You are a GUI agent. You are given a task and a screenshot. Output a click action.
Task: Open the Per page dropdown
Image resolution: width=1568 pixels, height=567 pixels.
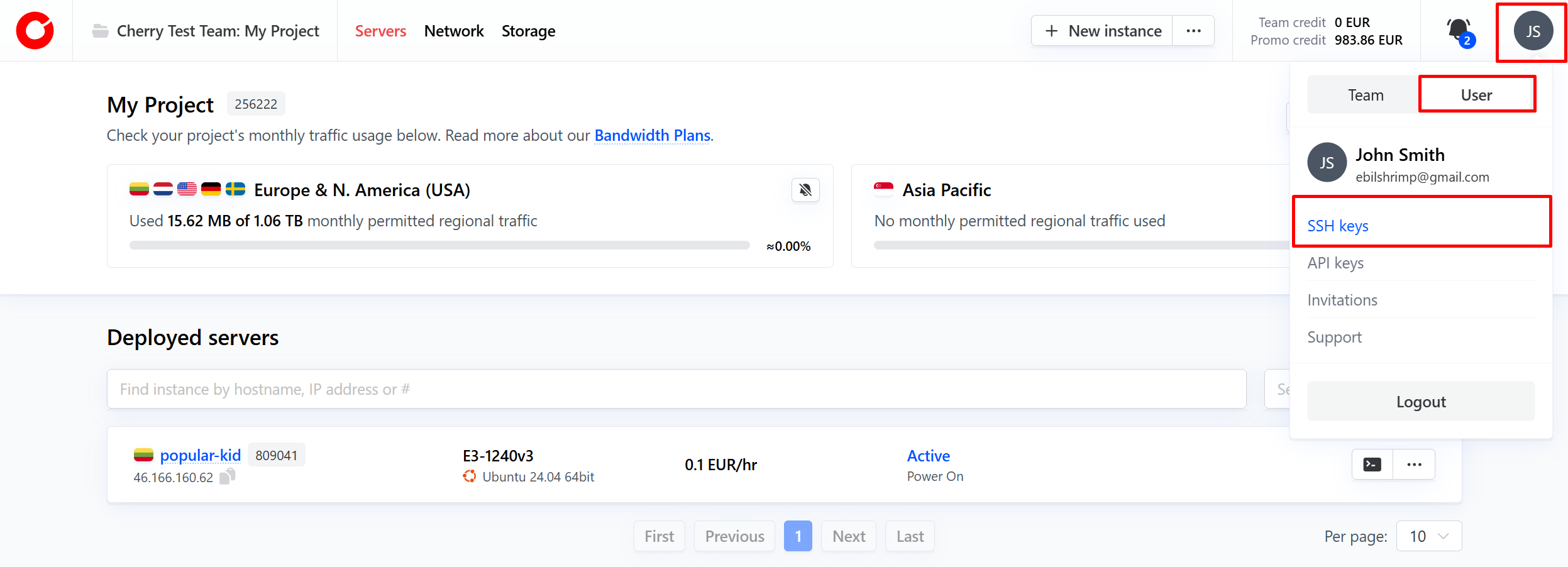click(x=1428, y=536)
